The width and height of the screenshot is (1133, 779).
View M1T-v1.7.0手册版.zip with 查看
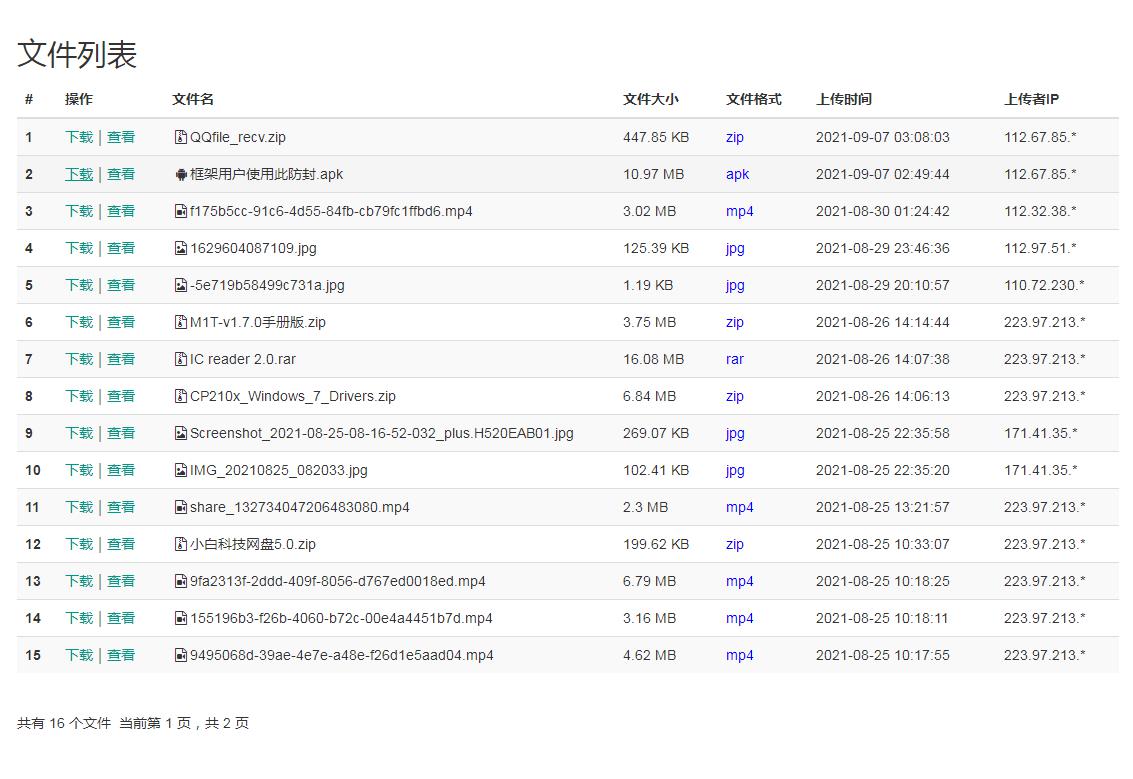pos(121,322)
